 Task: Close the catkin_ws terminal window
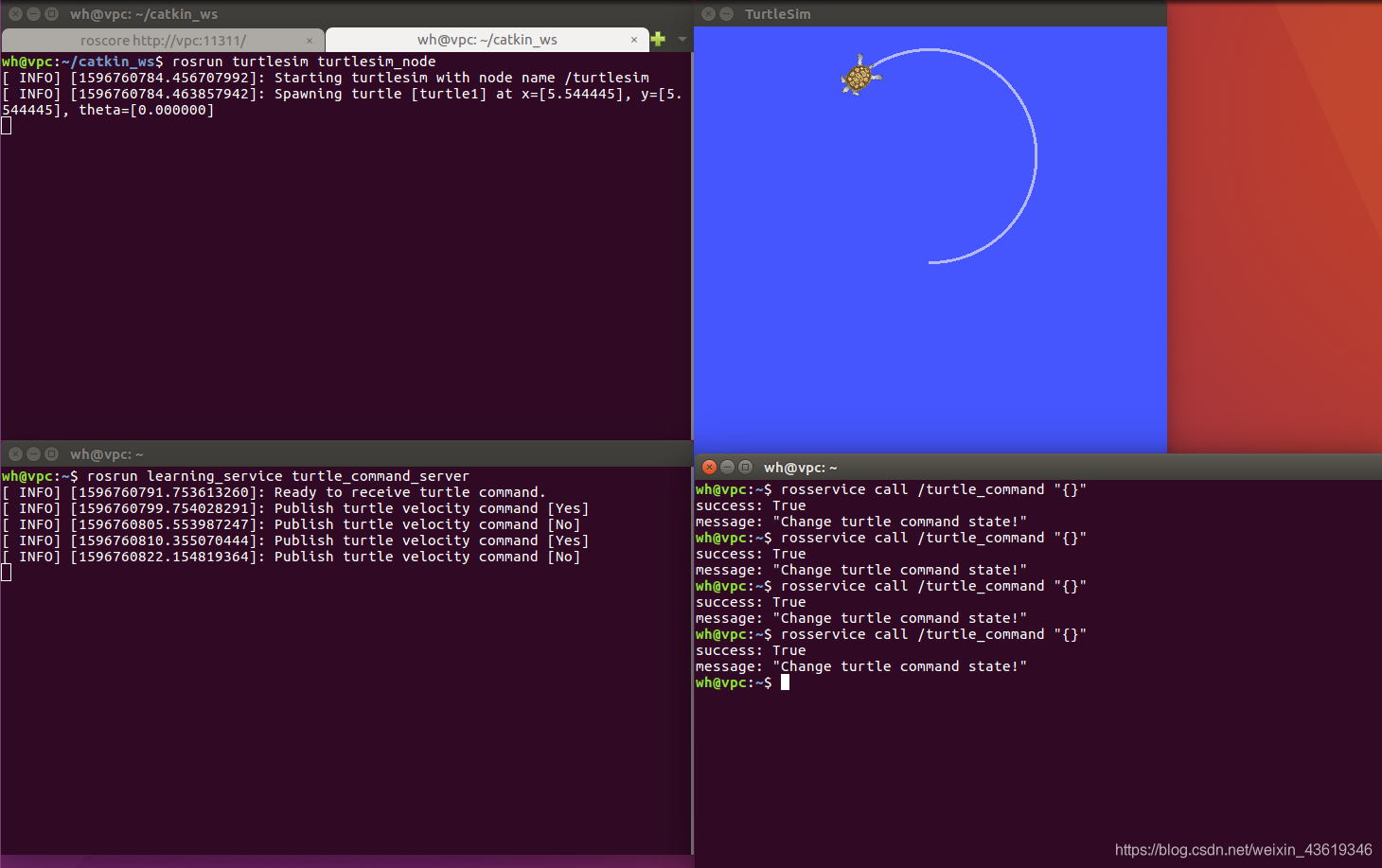click(x=15, y=14)
